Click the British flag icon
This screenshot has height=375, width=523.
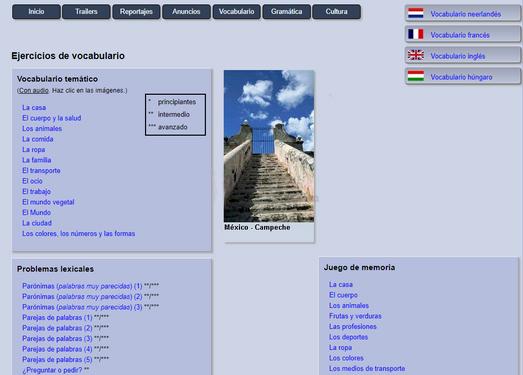(x=416, y=55)
